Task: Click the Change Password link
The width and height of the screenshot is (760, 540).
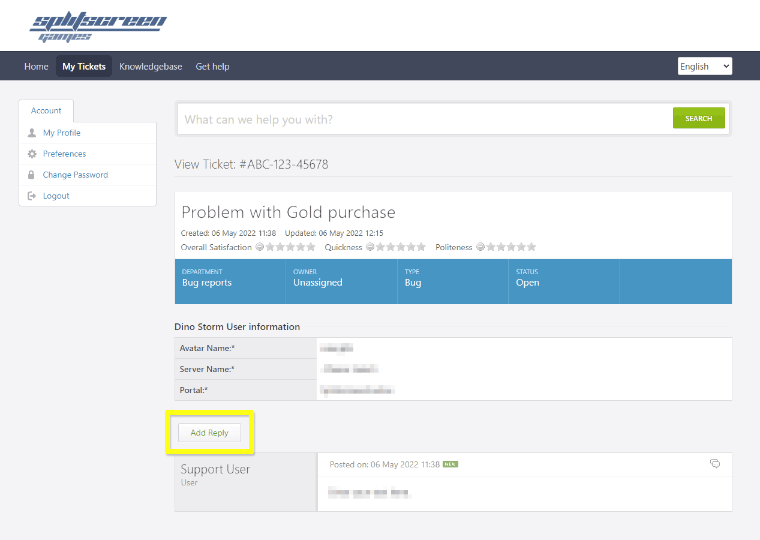Action: pos(76,175)
